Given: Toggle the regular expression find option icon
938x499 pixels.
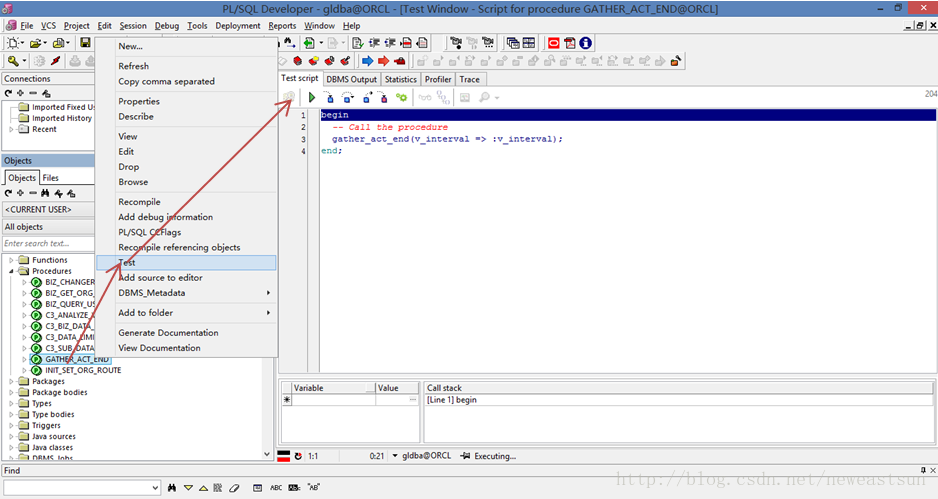Looking at the screenshot, I should tap(295, 488).
